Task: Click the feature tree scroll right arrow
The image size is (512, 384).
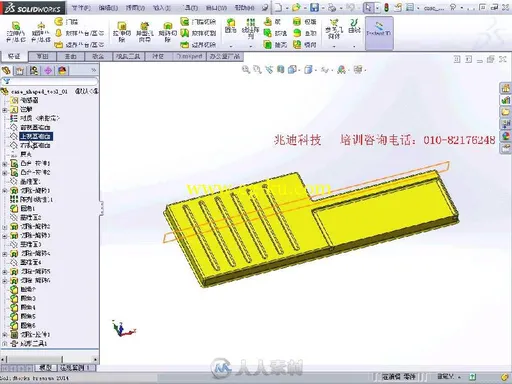Action: [95, 359]
